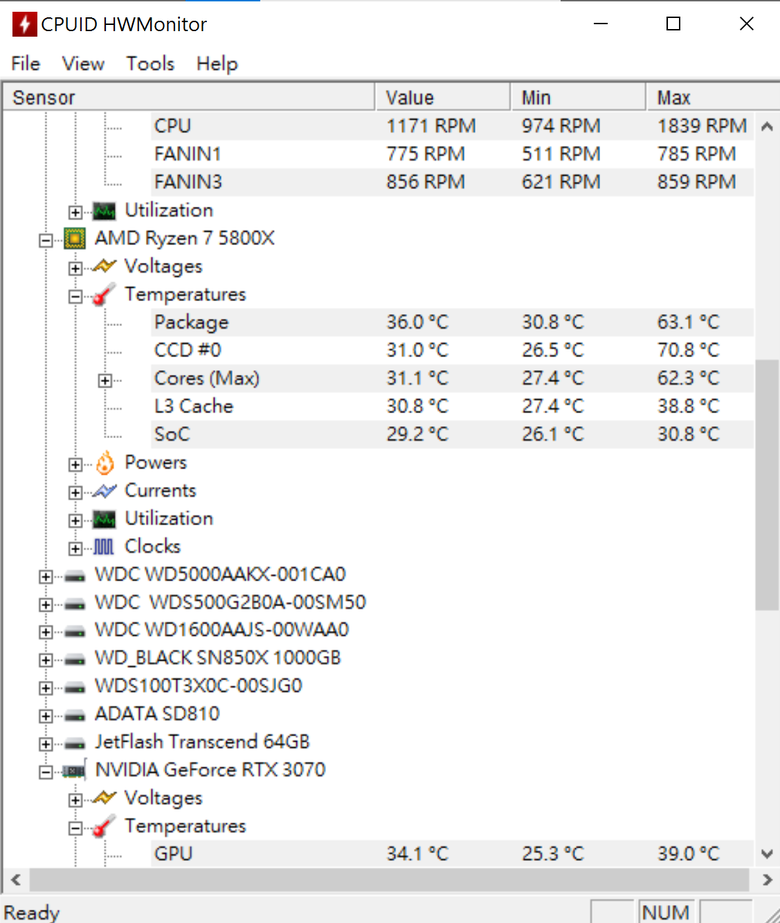Viewport: 780px width, 923px height.
Task: Expand the Currents node
Action: point(75,492)
